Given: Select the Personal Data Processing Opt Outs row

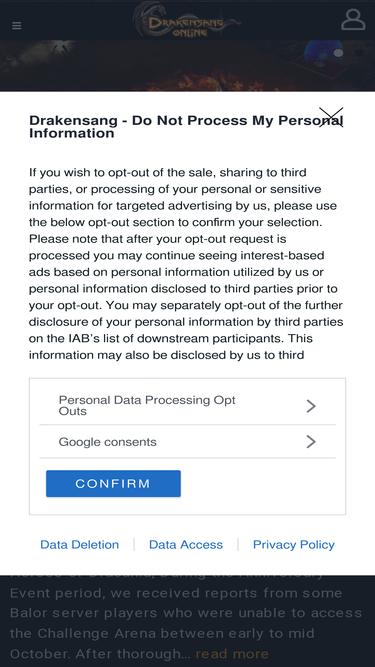Looking at the screenshot, I should click(x=188, y=406).
